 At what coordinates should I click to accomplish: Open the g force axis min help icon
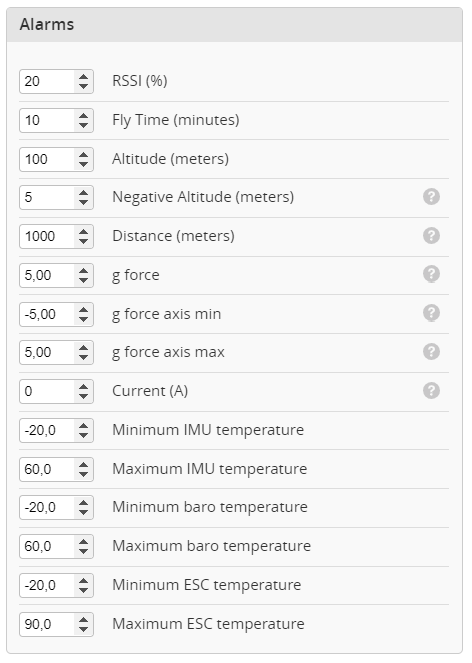(431, 313)
